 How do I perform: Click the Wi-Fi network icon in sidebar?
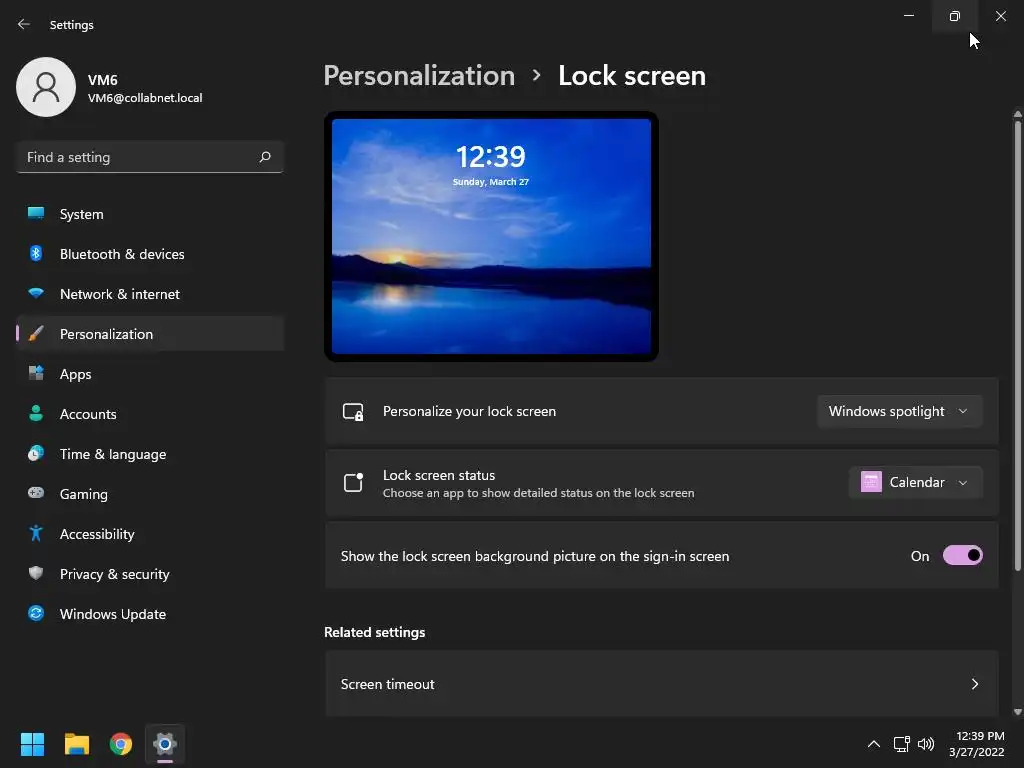[x=36, y=293]
